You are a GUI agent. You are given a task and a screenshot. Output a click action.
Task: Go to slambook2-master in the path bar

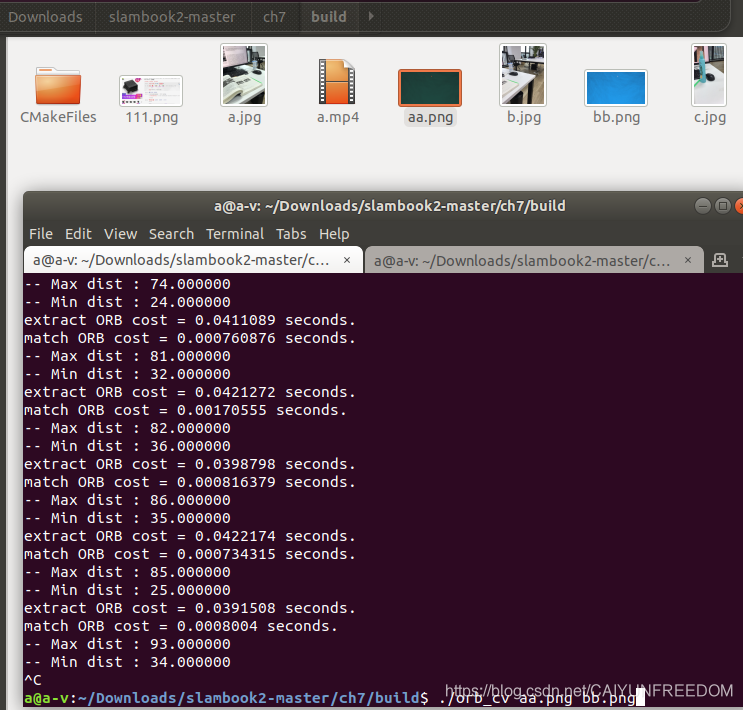[172, 17]
